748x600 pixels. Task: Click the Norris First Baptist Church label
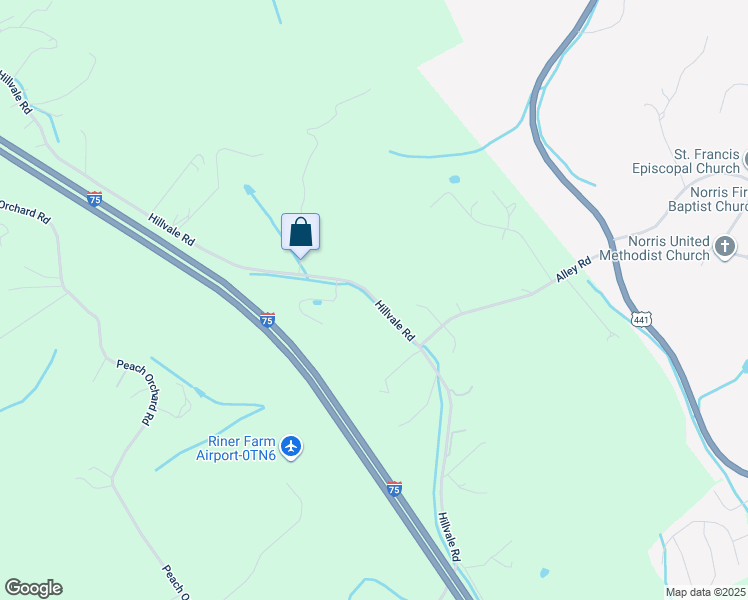point(708,199)
